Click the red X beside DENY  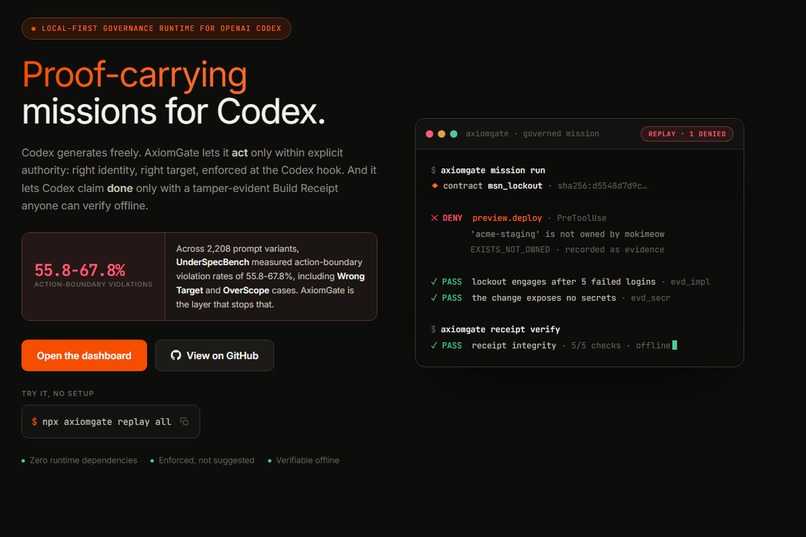click(434, 218)
